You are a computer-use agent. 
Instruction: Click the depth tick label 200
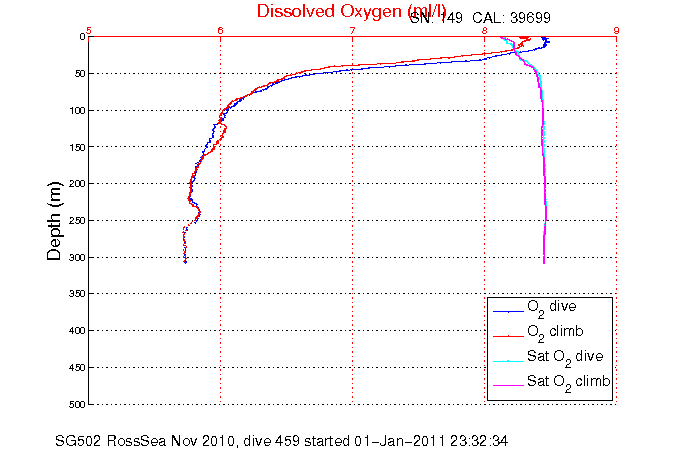click(x=77, y=184)
